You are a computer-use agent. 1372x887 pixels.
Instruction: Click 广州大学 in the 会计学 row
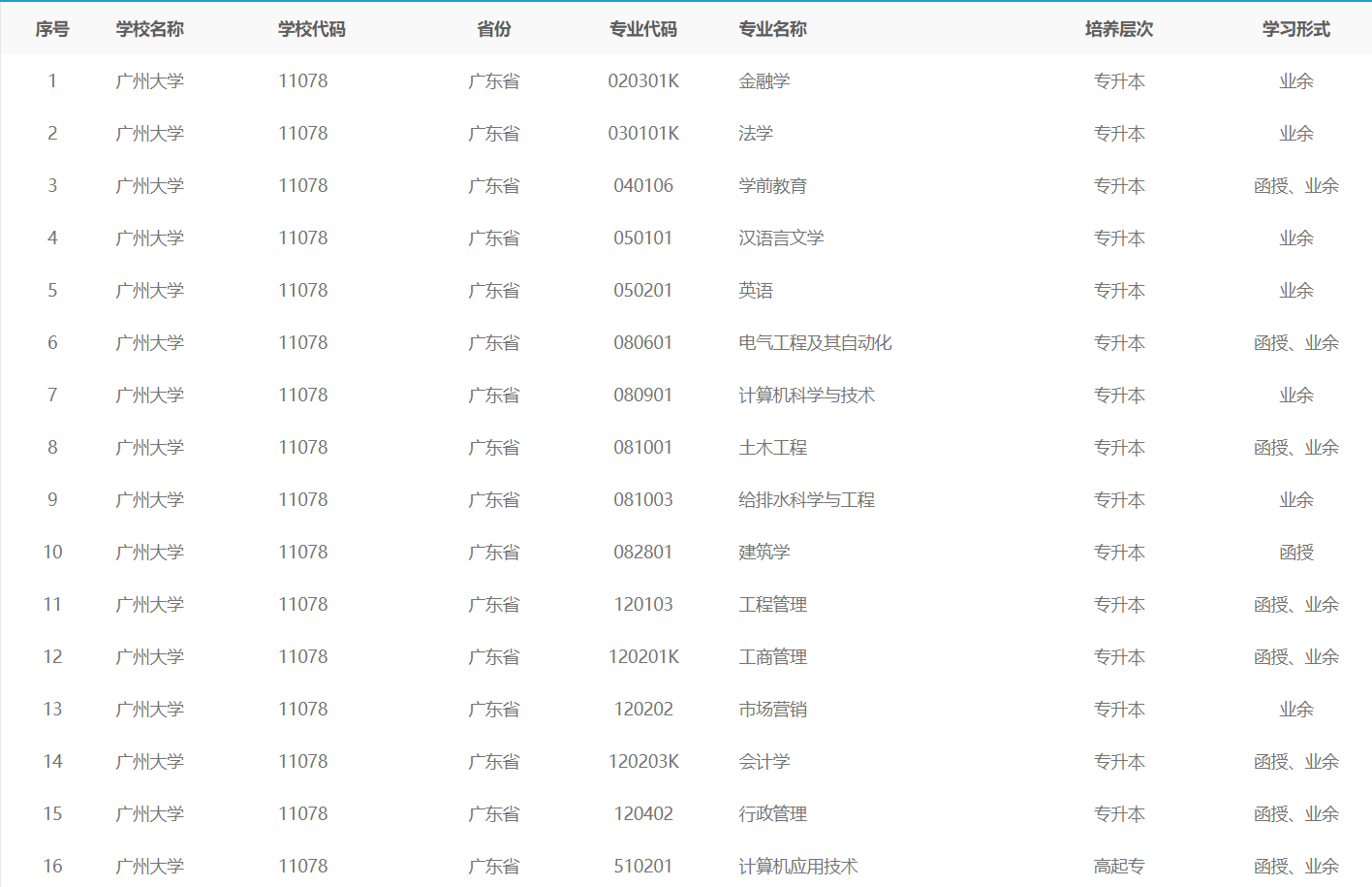pyautogui.click(x=149, y=762)
